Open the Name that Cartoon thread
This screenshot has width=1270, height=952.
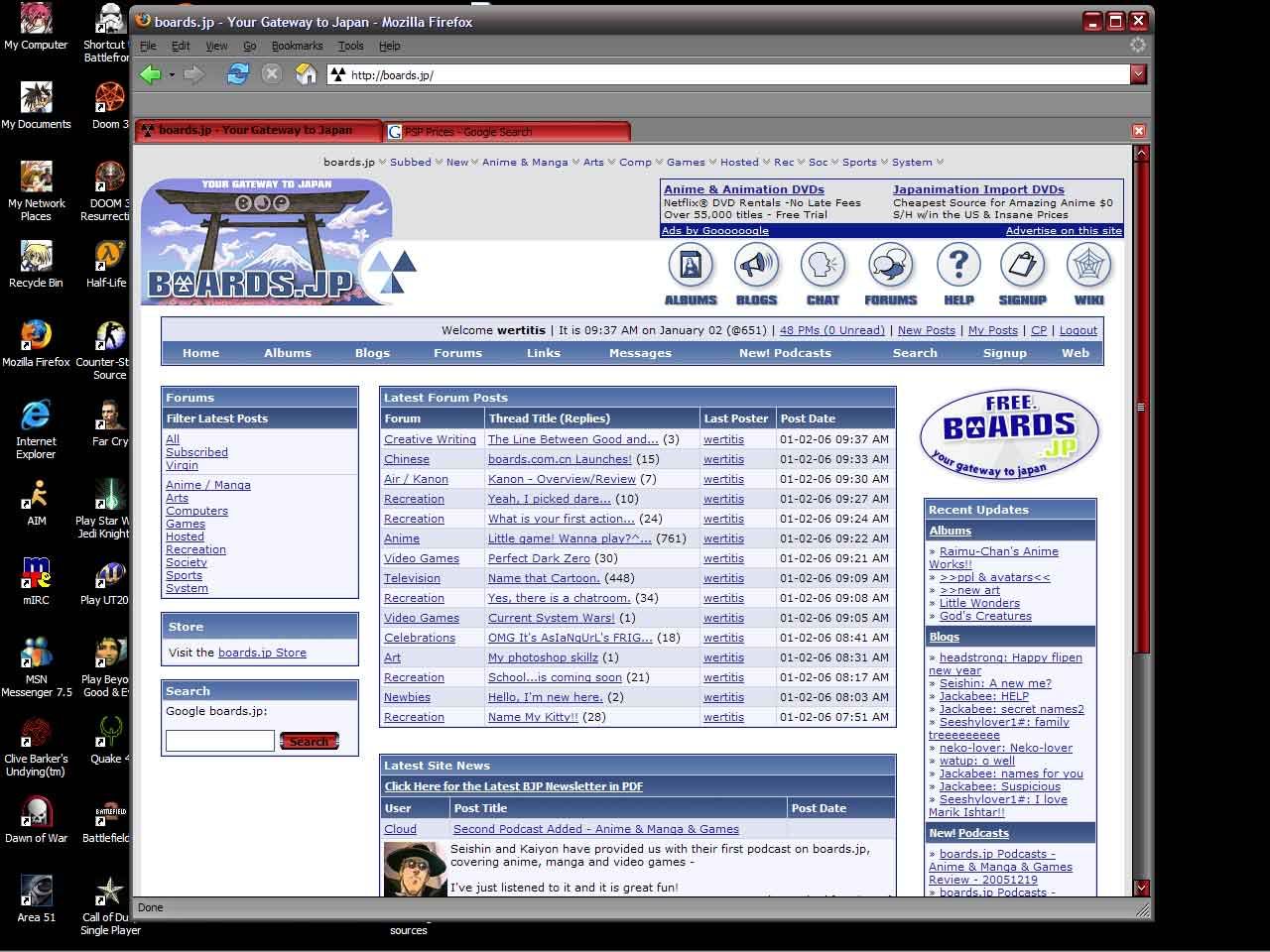(x=544, y=578)
